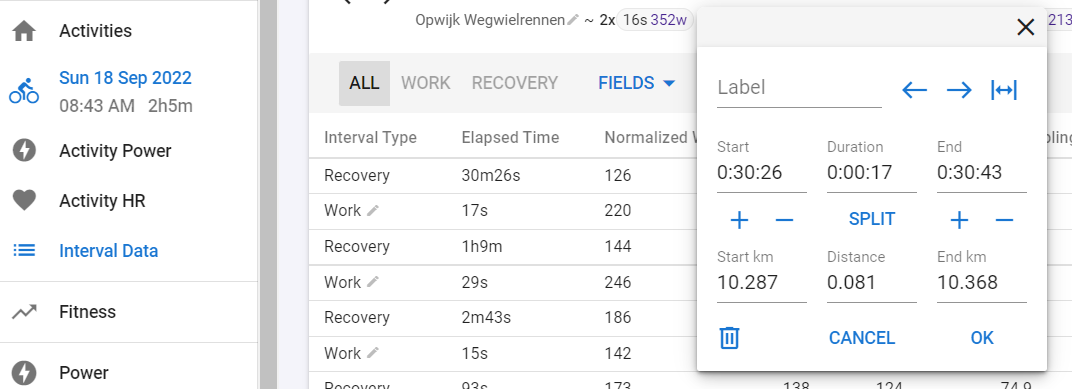Cancel the interval edit dialog
This screenshot has width=1072, height=389.
pos(861,338)
